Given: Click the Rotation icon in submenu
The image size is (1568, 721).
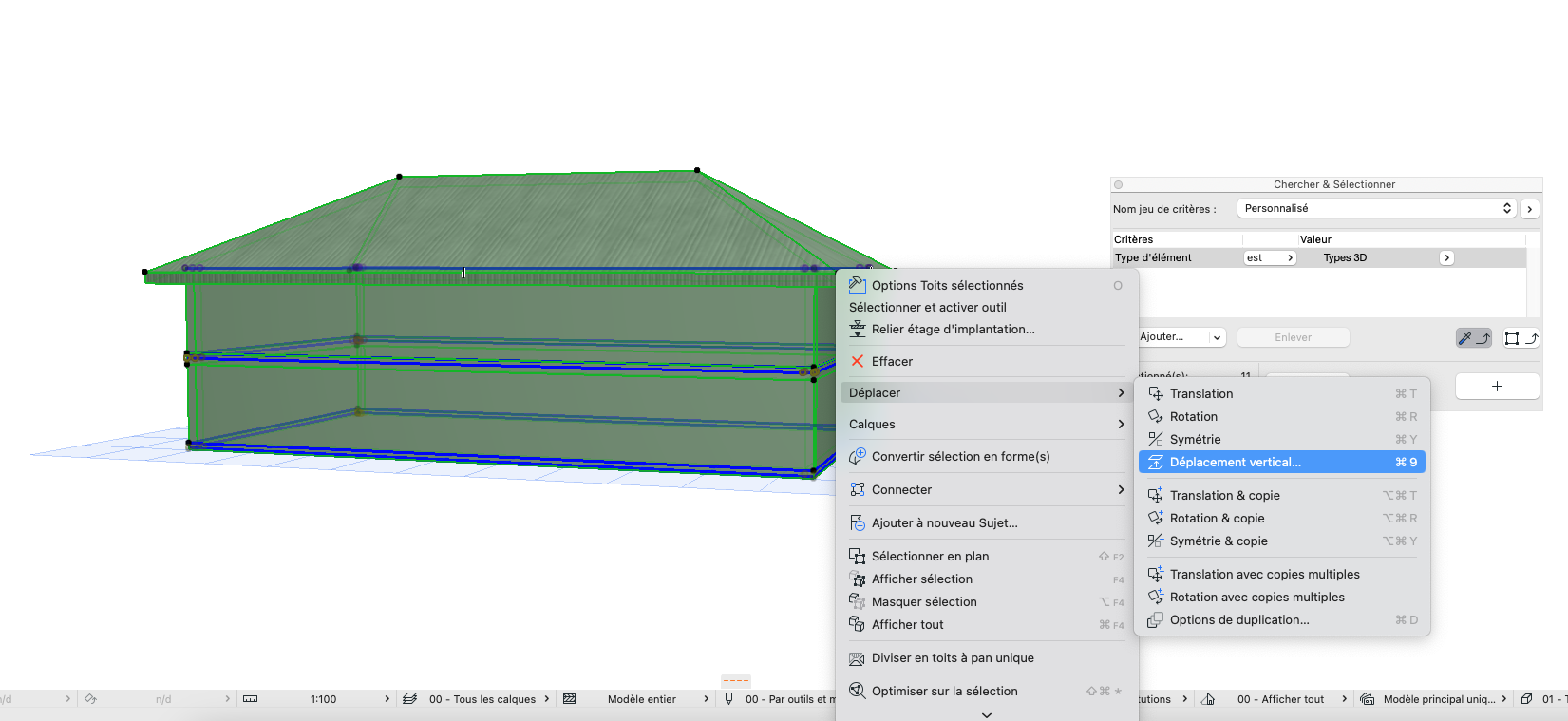Looking at the screenshot, I should 1156,416.
